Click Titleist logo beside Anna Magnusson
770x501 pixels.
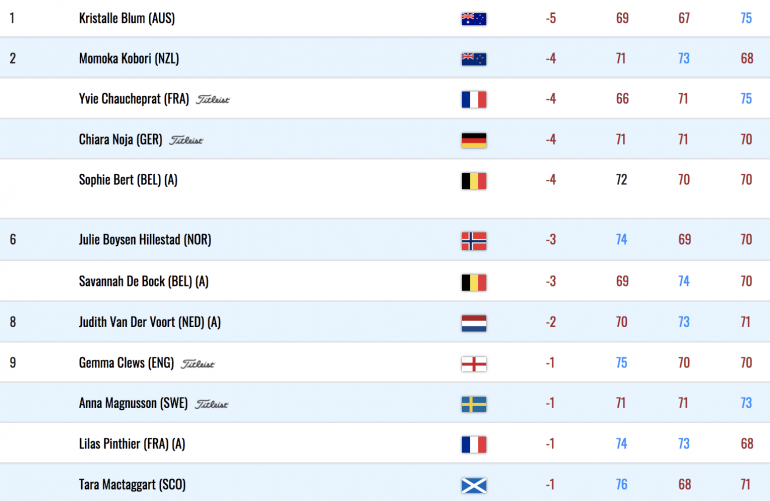(212, 404)
